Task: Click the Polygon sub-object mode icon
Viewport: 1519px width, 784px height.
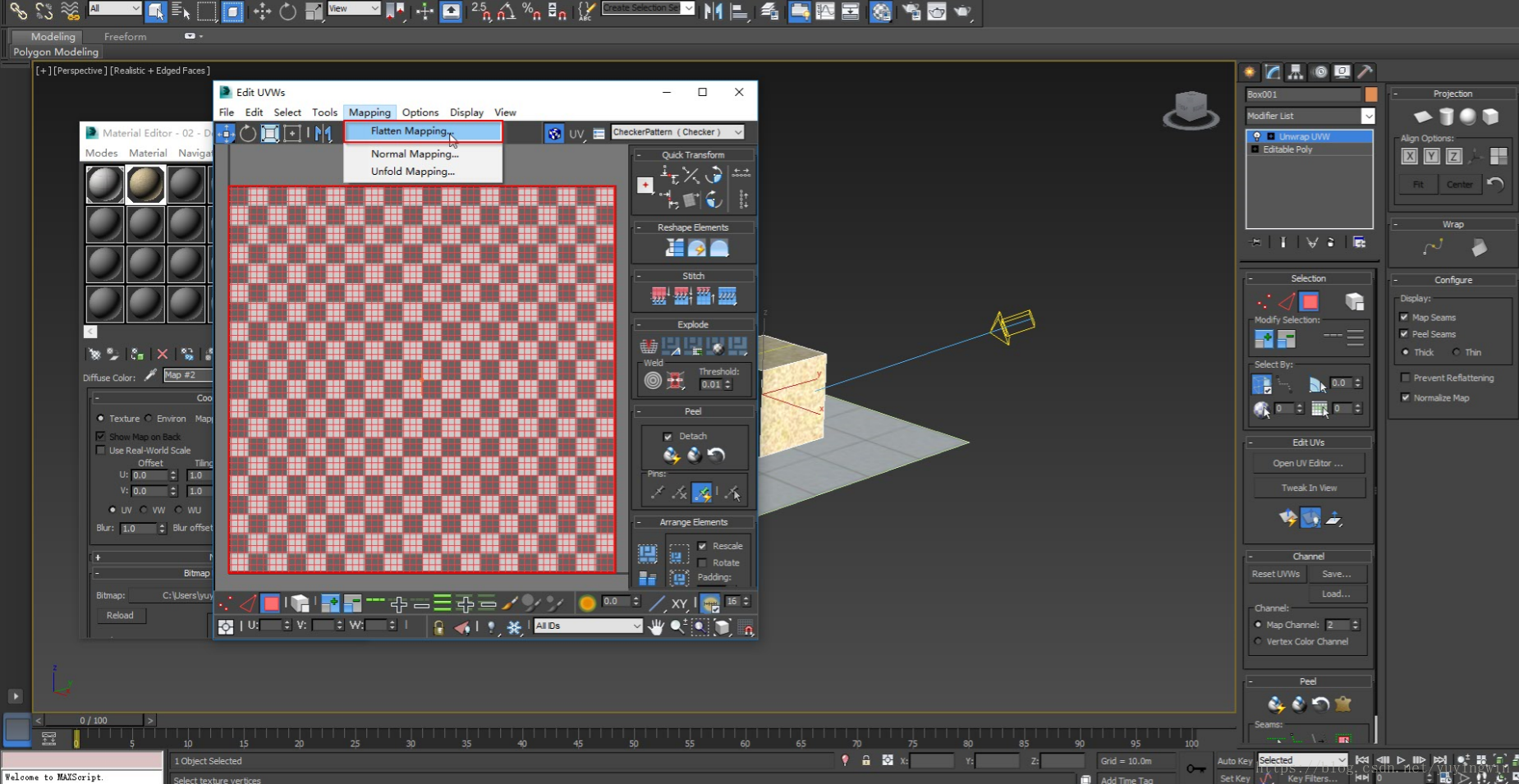Action: click(x=1310, y=301)
